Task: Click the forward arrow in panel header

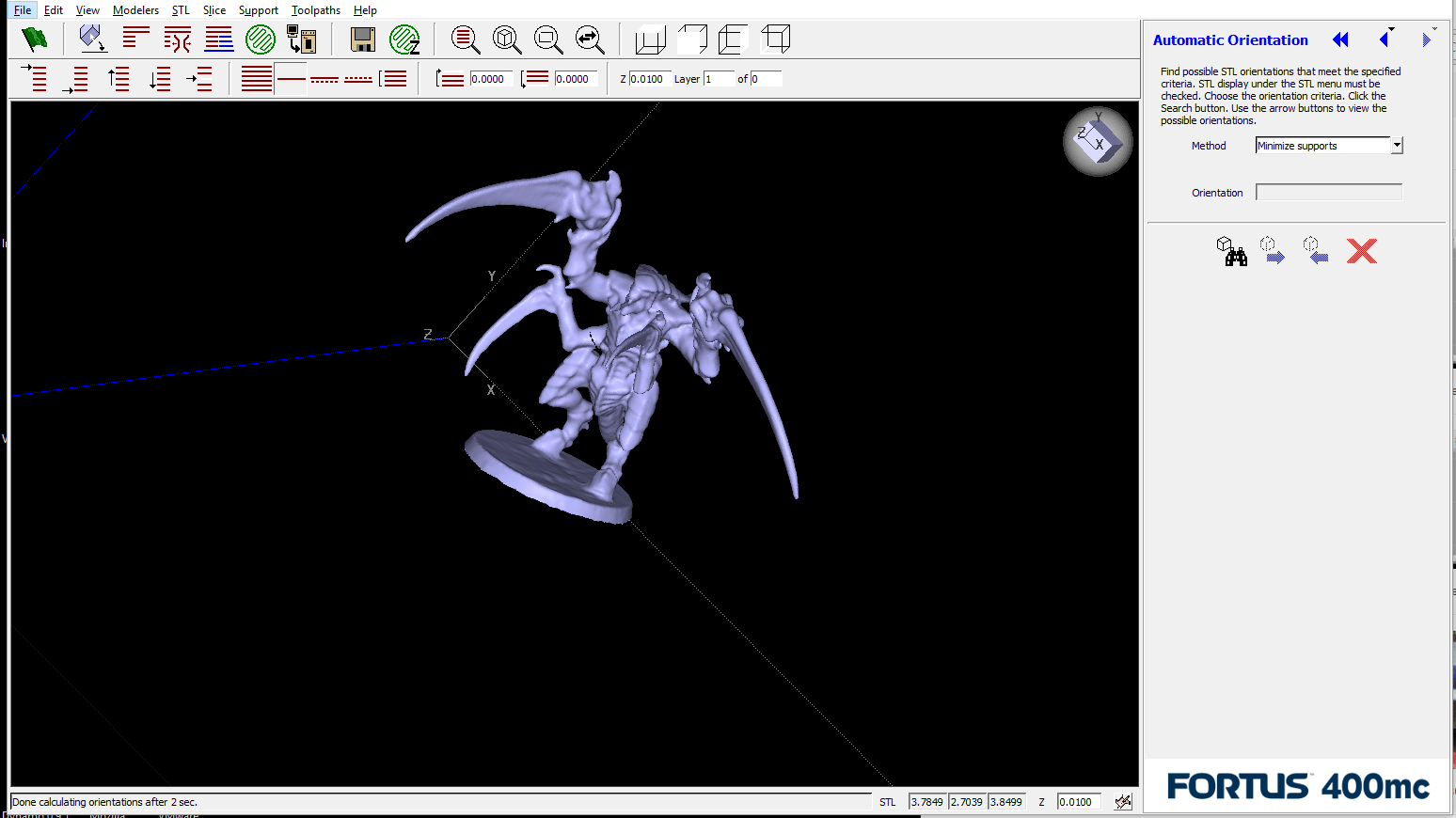Action: (x=1426, y=39)
